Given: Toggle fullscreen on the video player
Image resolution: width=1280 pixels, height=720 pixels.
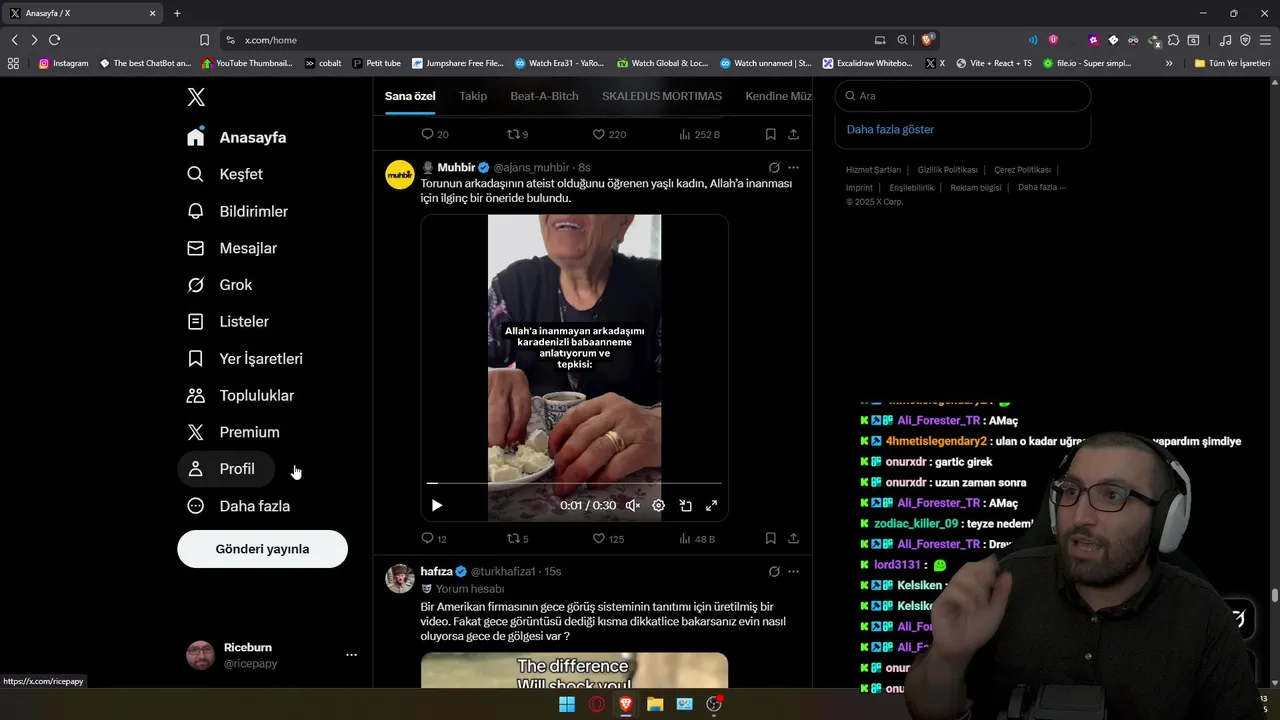Looking at the screenshot, I should (711, 506).
